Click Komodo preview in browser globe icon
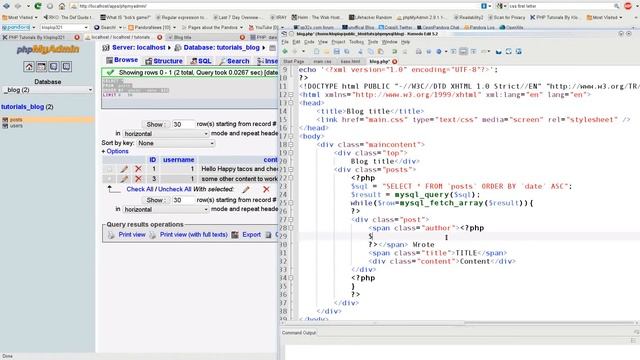 point(439,51)
